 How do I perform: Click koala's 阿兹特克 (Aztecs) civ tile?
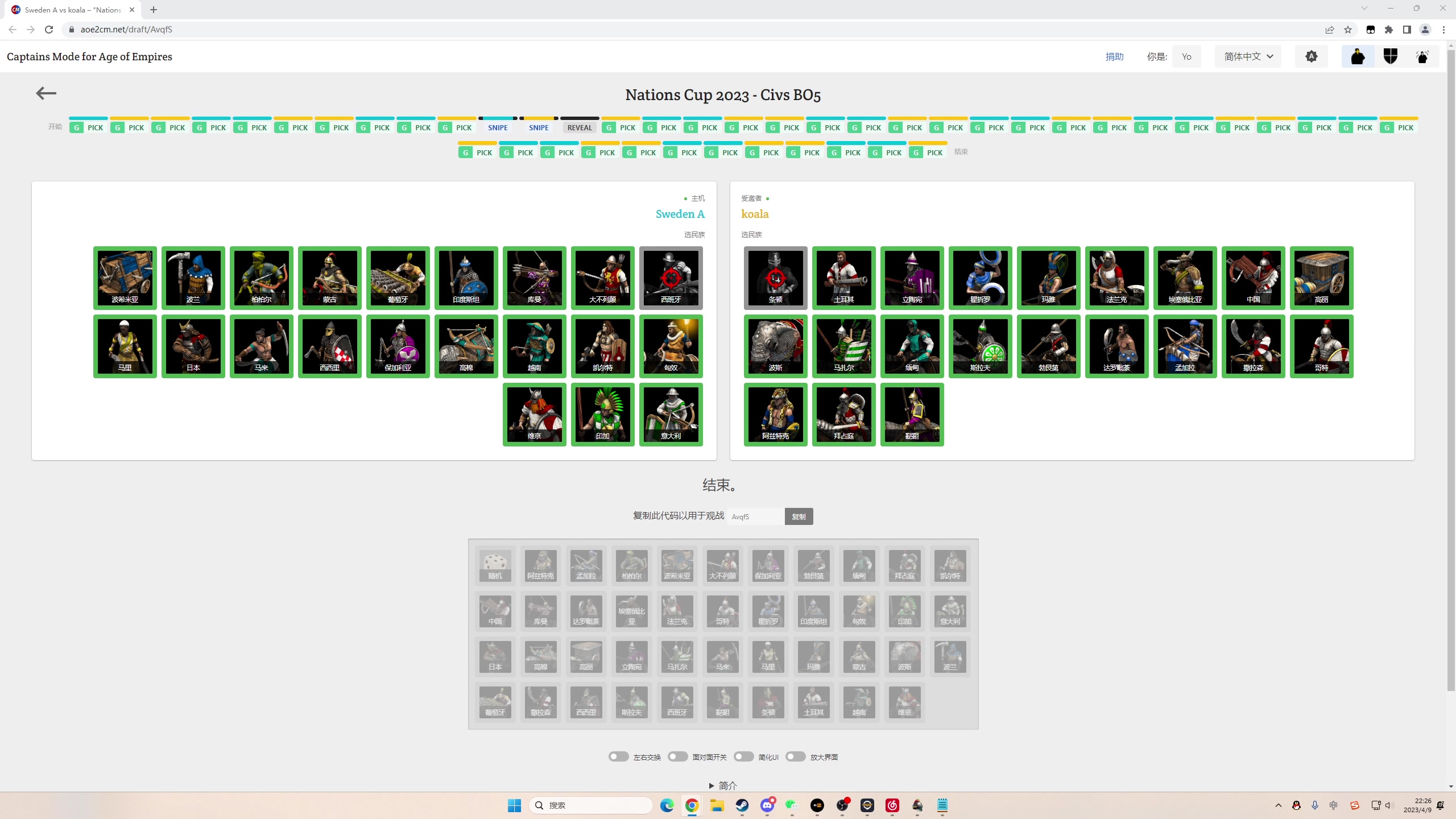775,414
